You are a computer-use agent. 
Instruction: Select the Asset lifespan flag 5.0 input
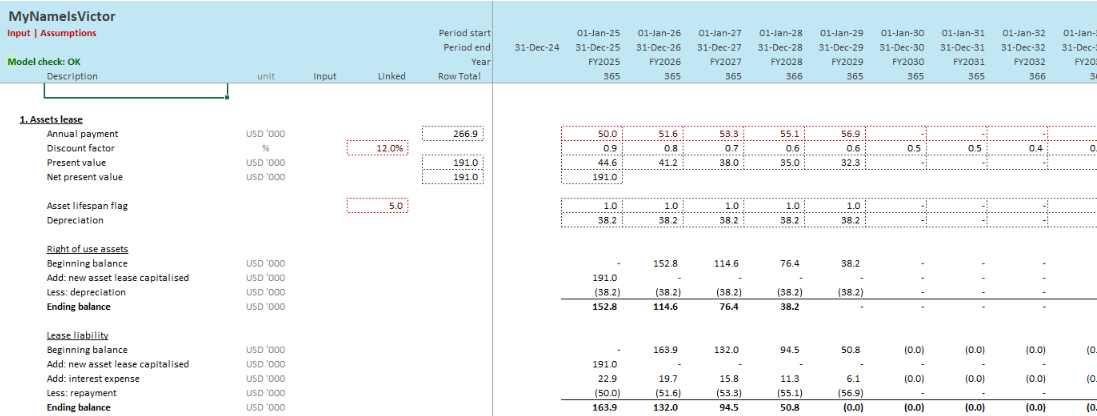[377, 206]
